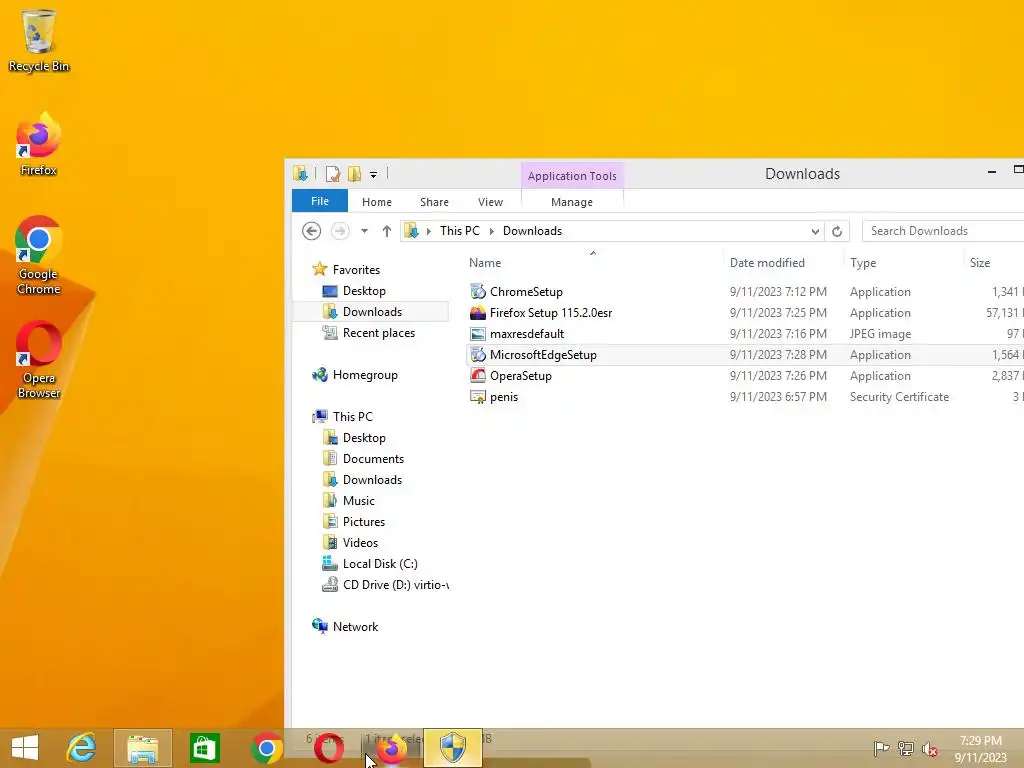Select CD Drive (D:) in navigation pane
This screenshot has height=768, width=1024.
coord(395,584)
